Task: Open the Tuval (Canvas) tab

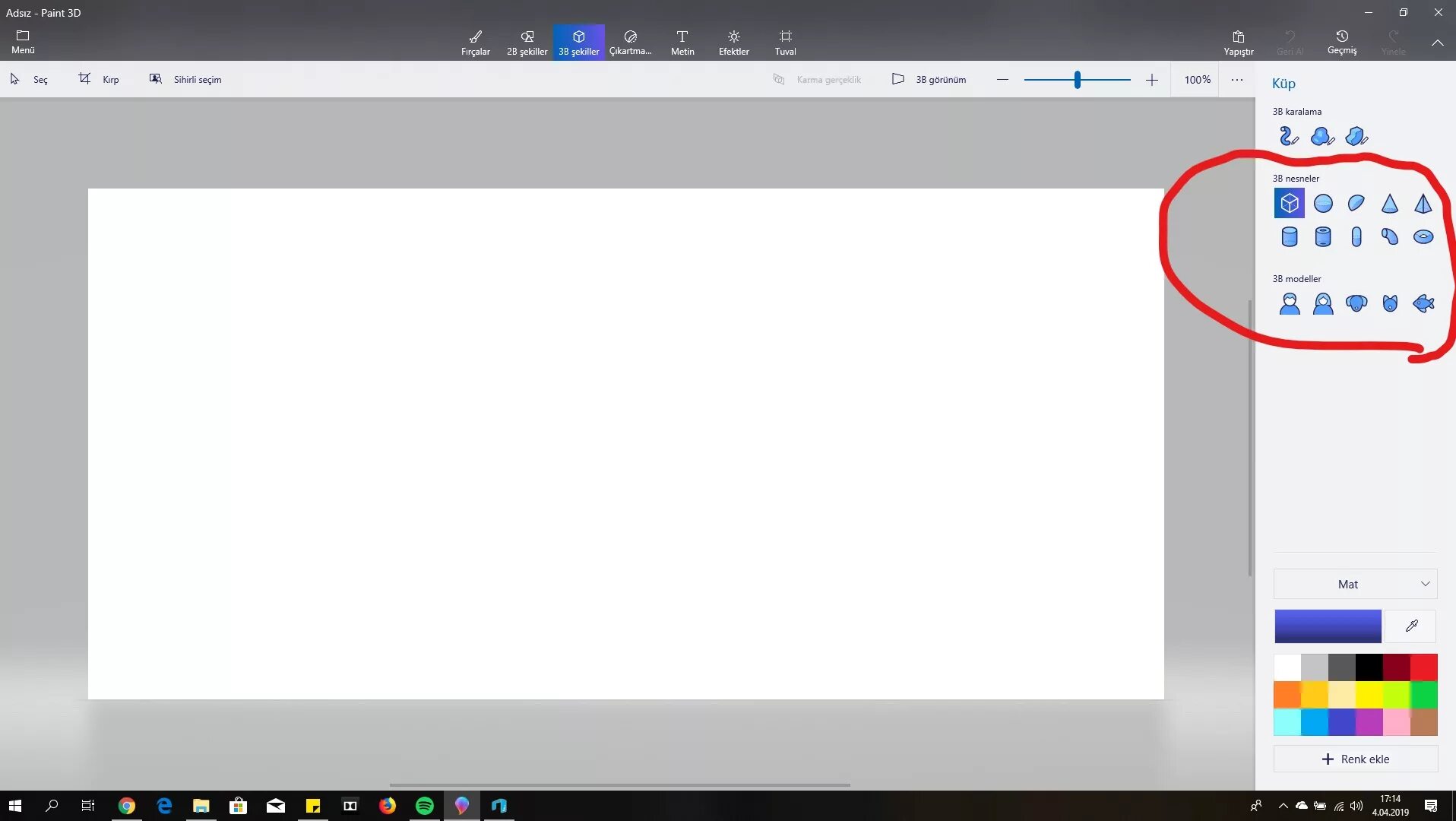Action: pos(786,43)
